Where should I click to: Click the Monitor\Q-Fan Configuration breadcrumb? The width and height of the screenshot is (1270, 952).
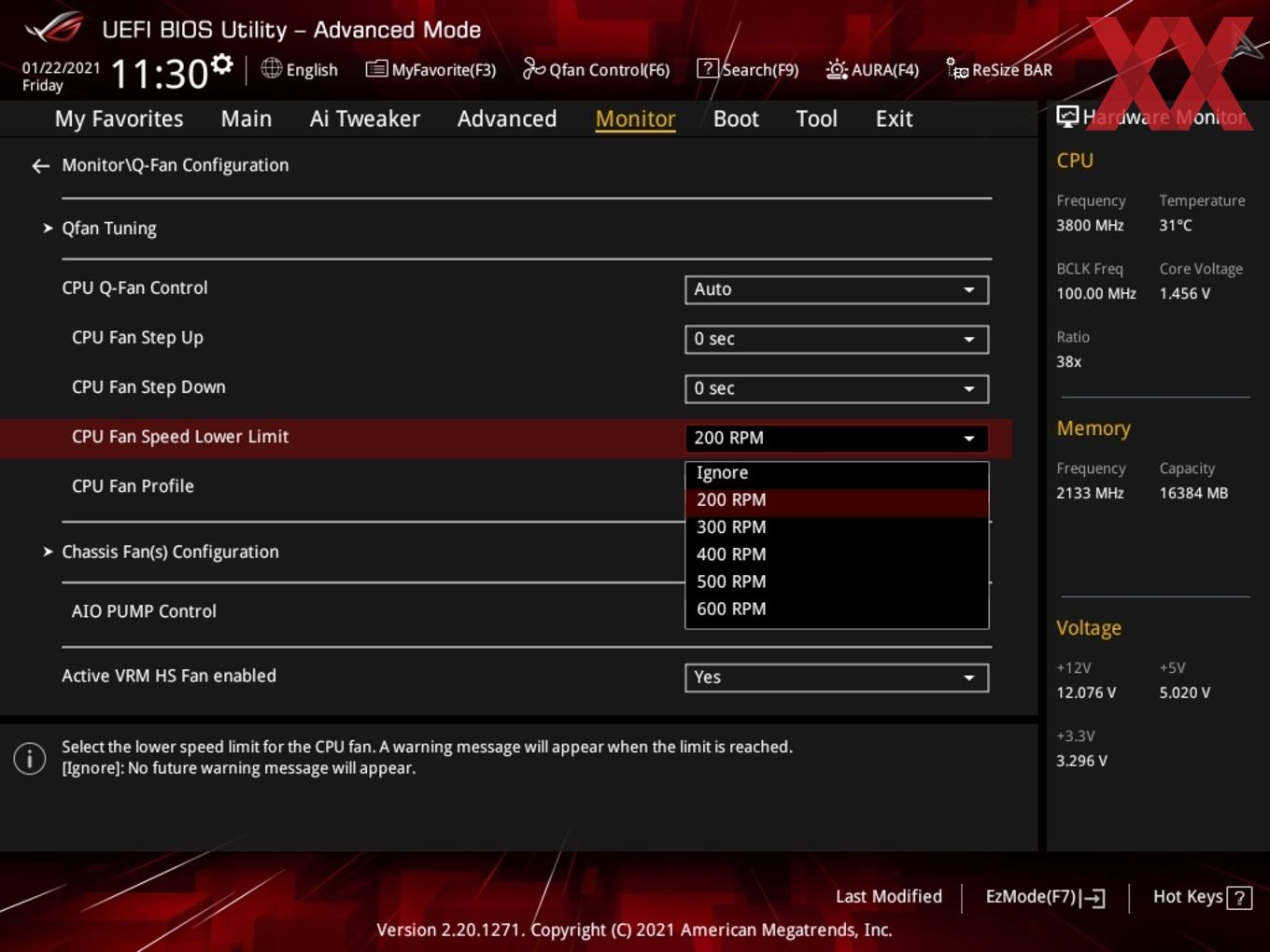click(x=176, y=165)
